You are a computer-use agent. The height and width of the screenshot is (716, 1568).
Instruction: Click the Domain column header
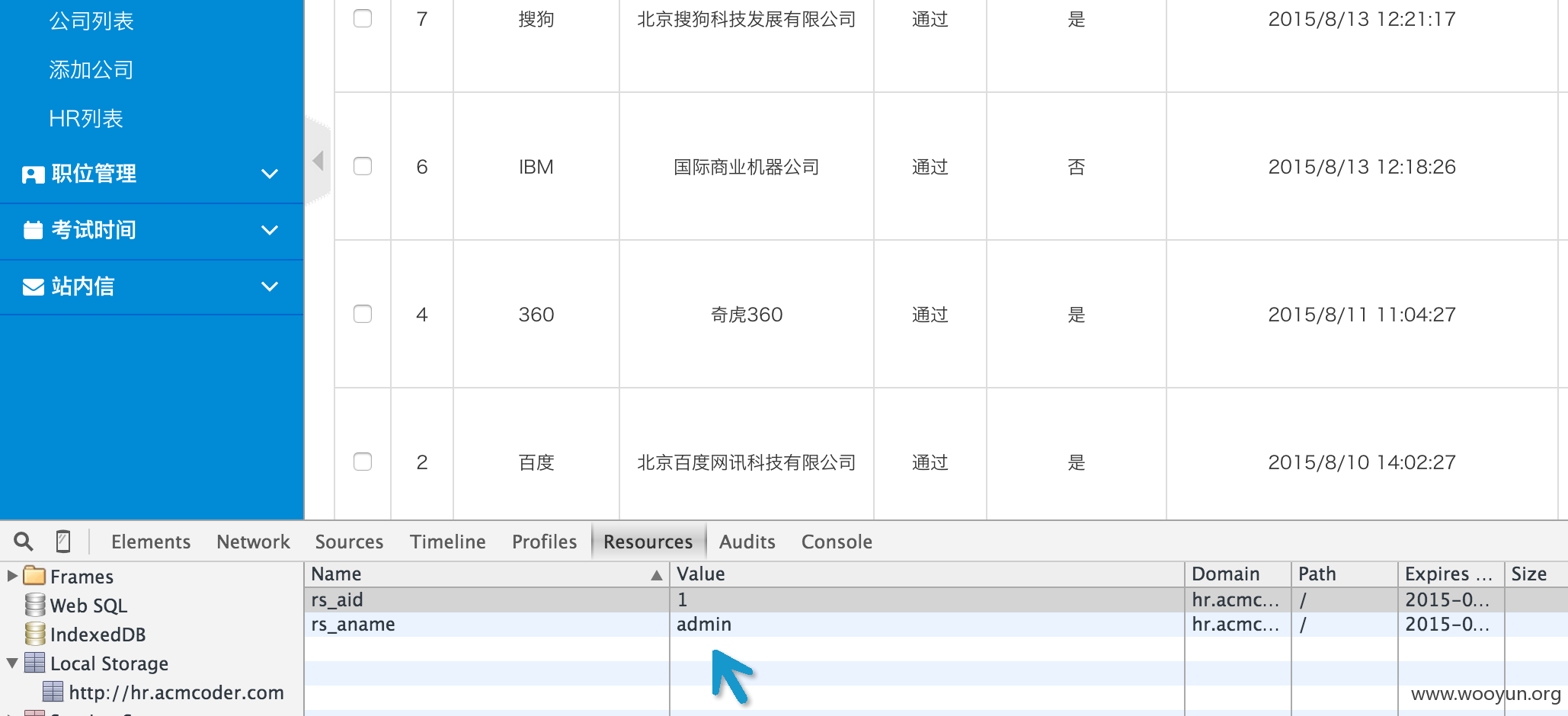(1238, 574)
